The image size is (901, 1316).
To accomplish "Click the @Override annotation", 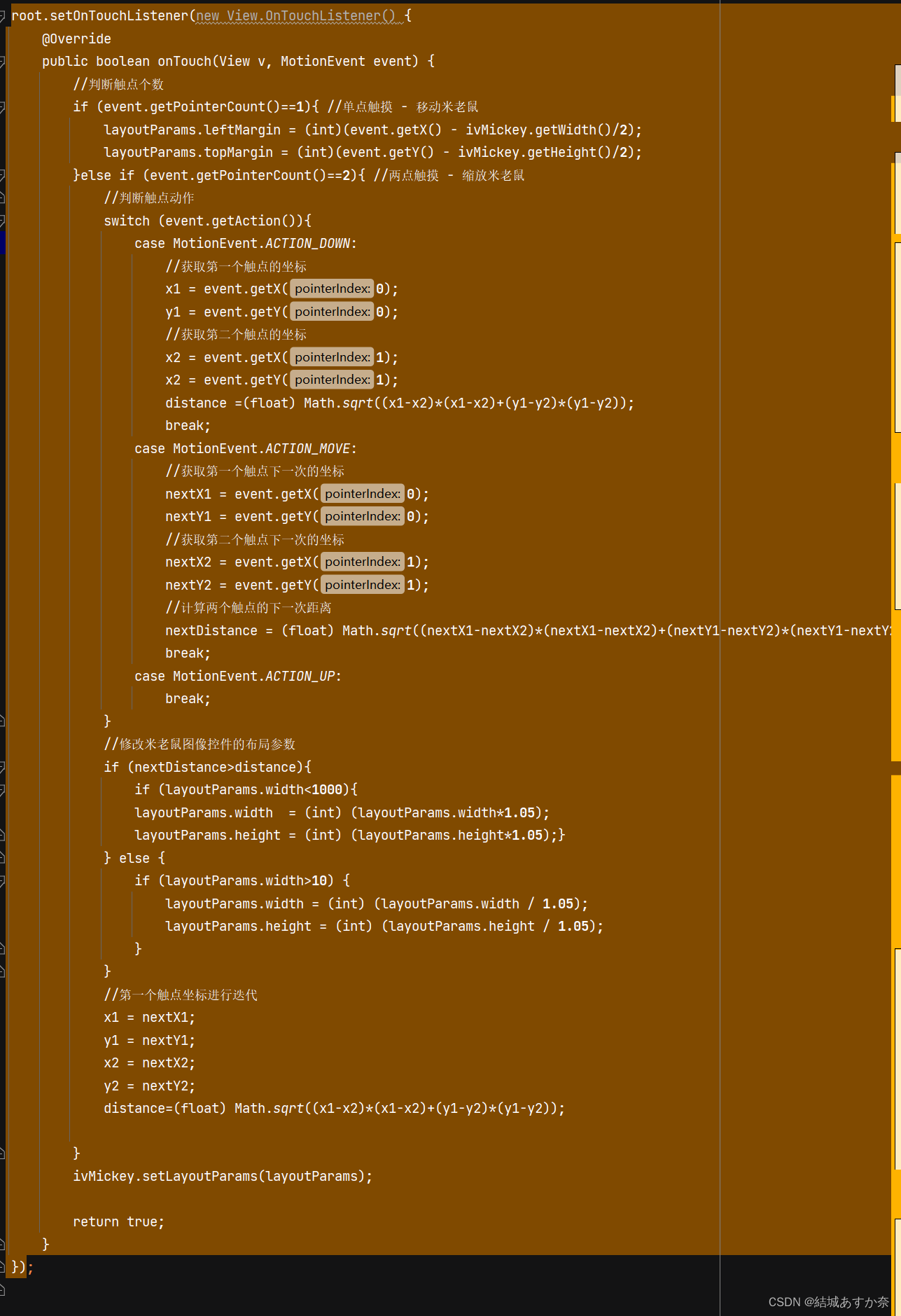I will pos(76,39).
